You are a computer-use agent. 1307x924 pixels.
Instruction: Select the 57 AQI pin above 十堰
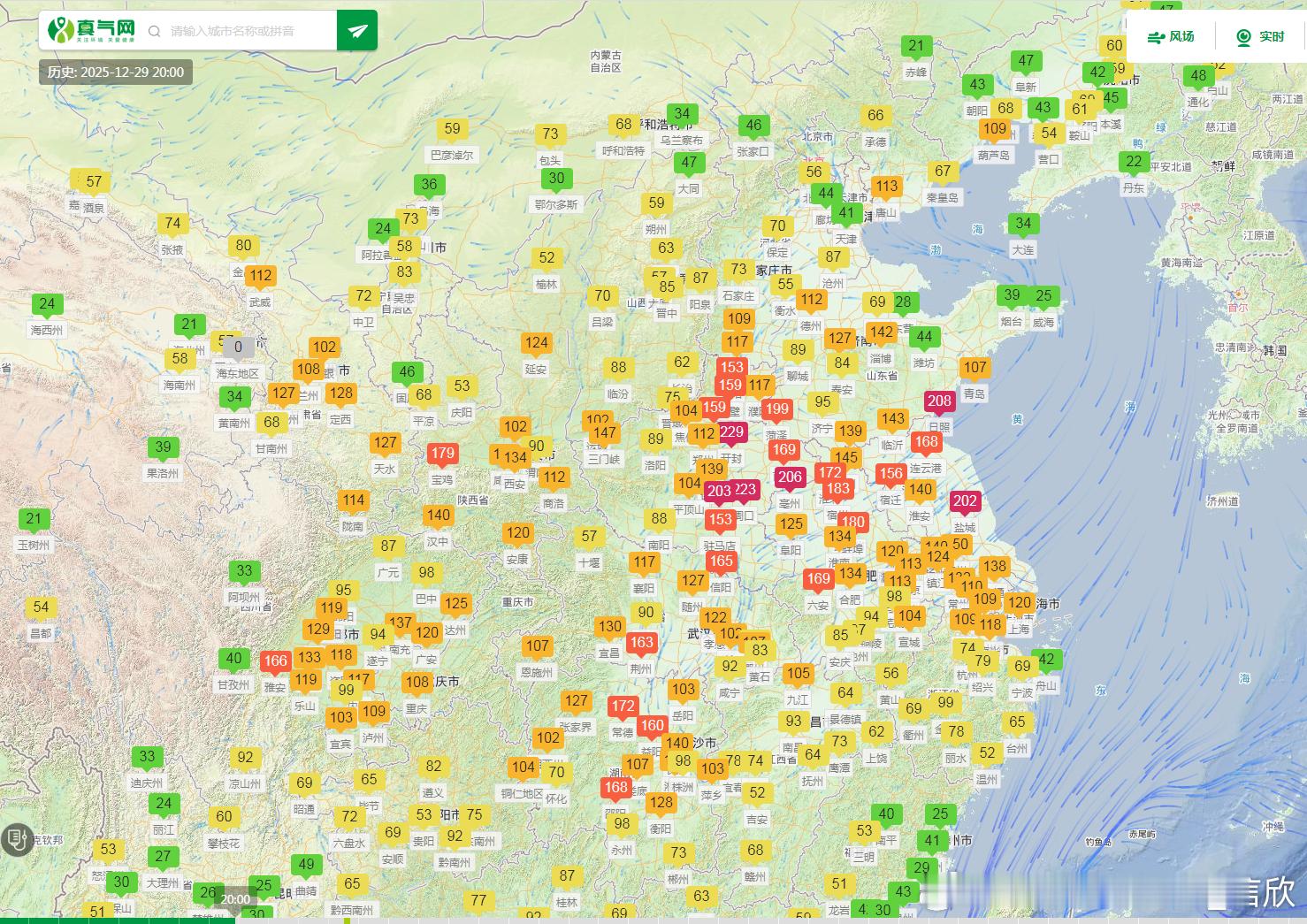(589, 538)
